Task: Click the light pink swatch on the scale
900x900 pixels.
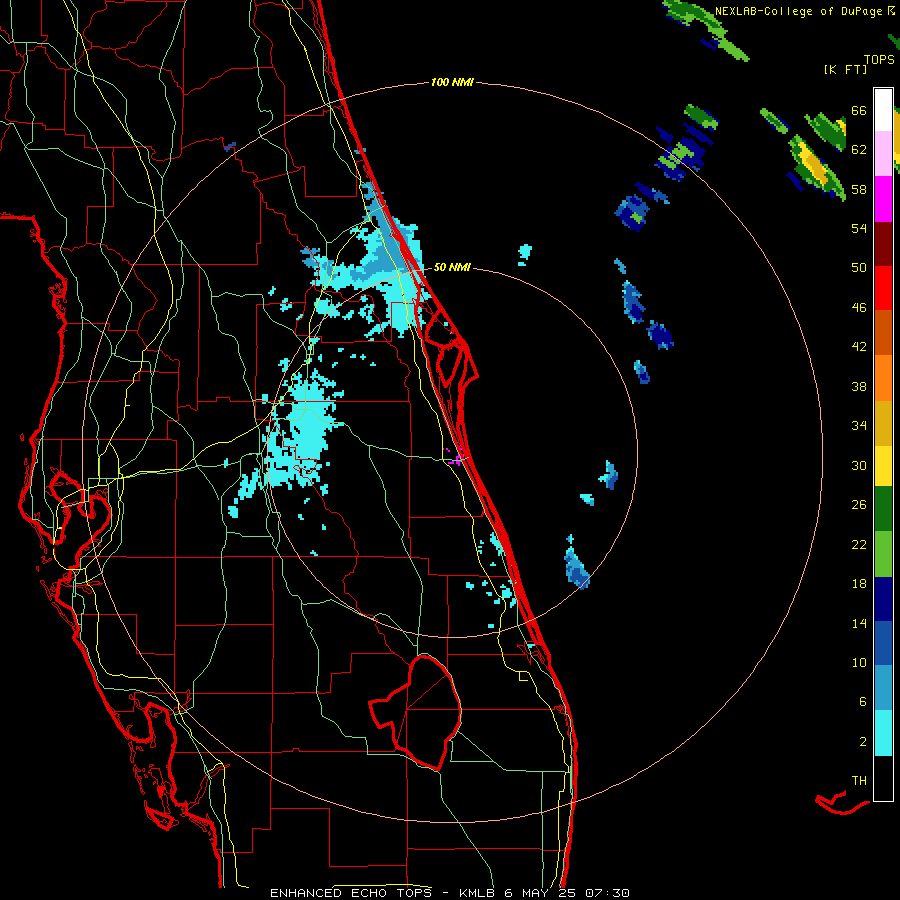Action: click(883, 154)
